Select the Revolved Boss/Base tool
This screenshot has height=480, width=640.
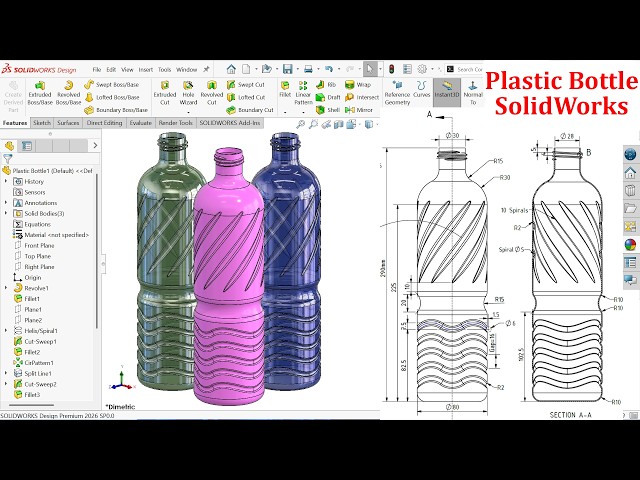click(x=68, y=93)
